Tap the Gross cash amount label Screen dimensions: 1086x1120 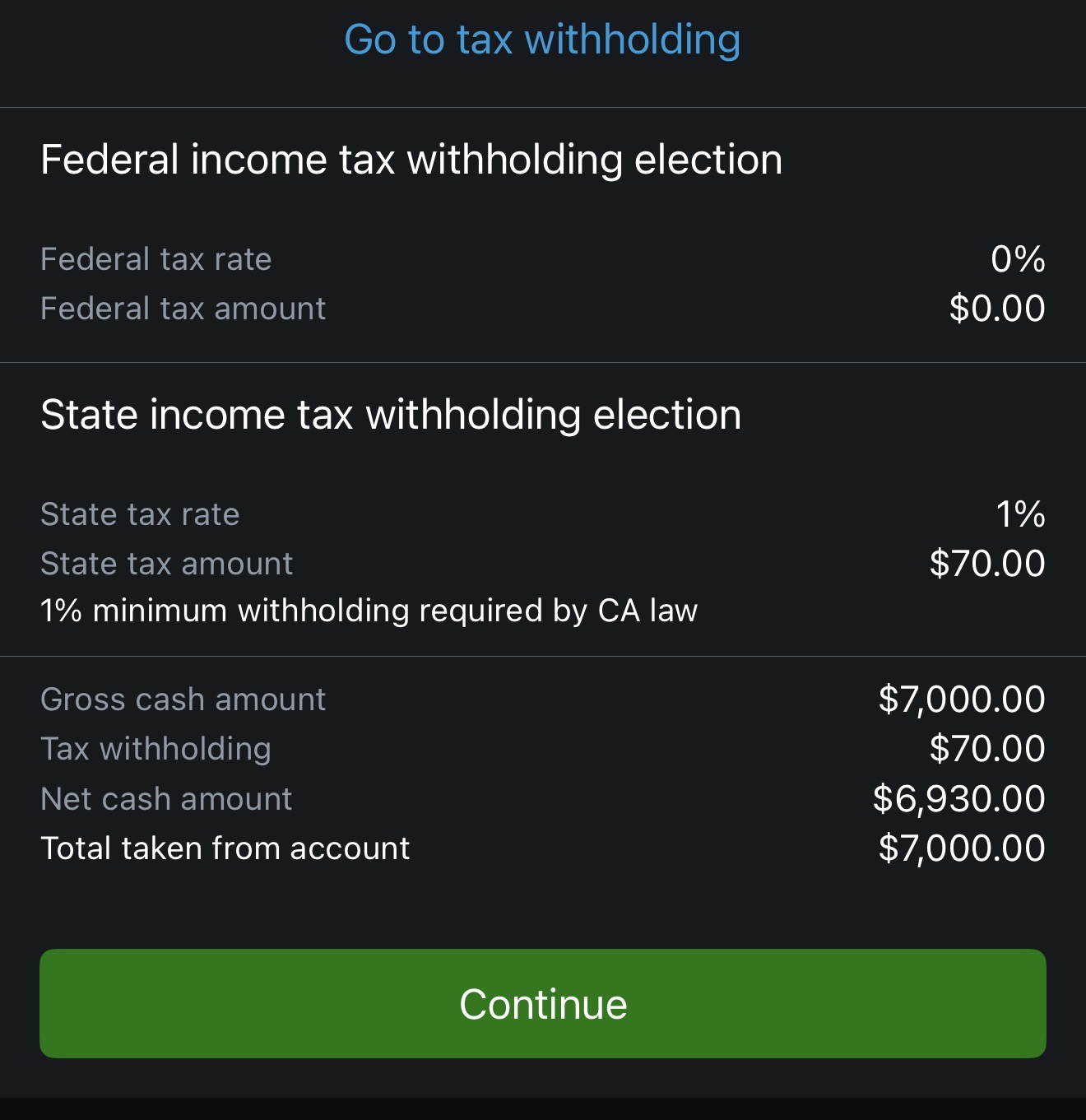click(183, 699)
